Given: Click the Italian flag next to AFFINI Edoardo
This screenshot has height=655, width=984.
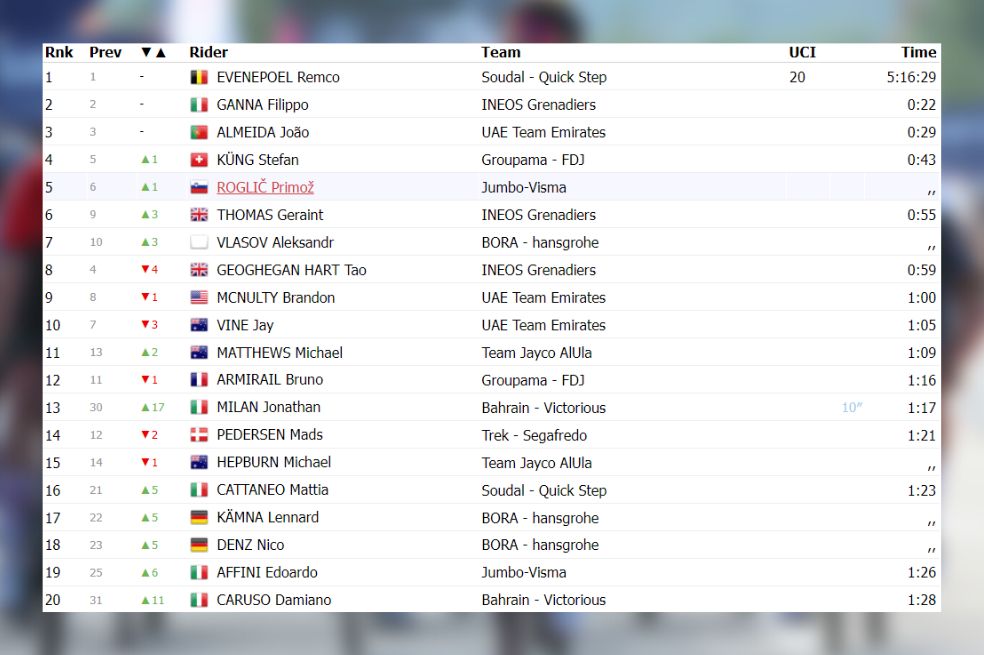Looking at the screenshot, I should [199, 572].
